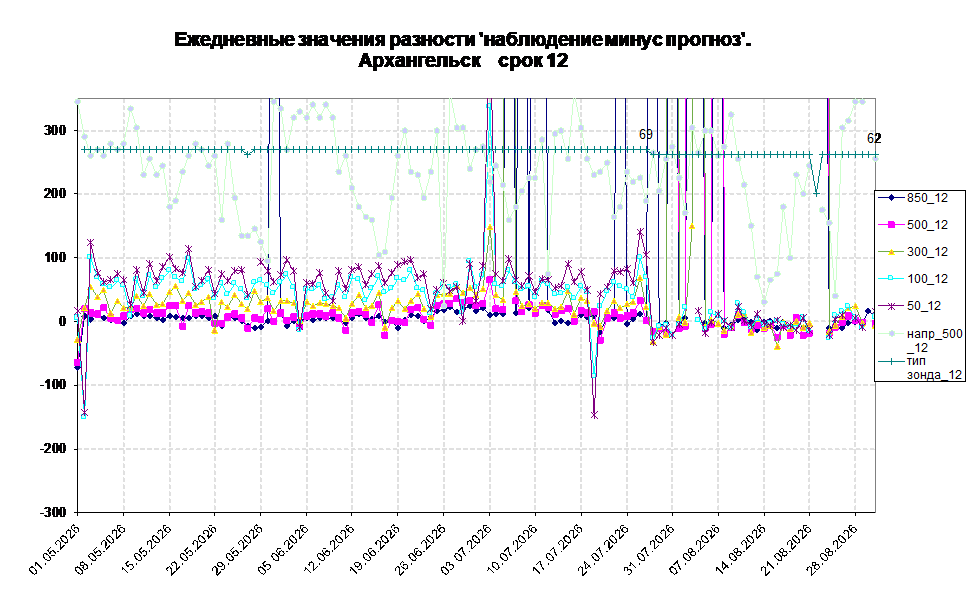976x599 pixels.
Task: Click the 01.05.2026 date axis label
Action: 55,550
